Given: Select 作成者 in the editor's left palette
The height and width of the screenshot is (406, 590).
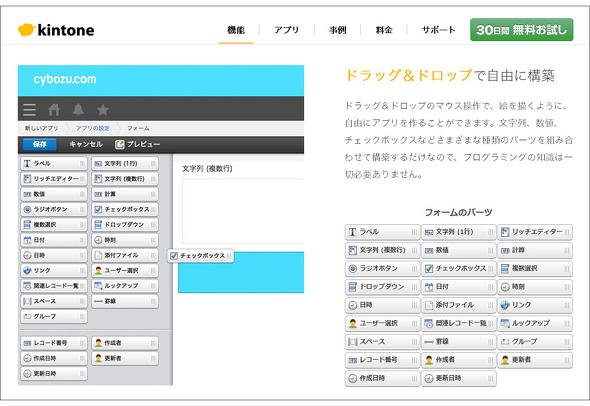Looking at the screenshot, I should pyautogui.click(x=125, y=343).
